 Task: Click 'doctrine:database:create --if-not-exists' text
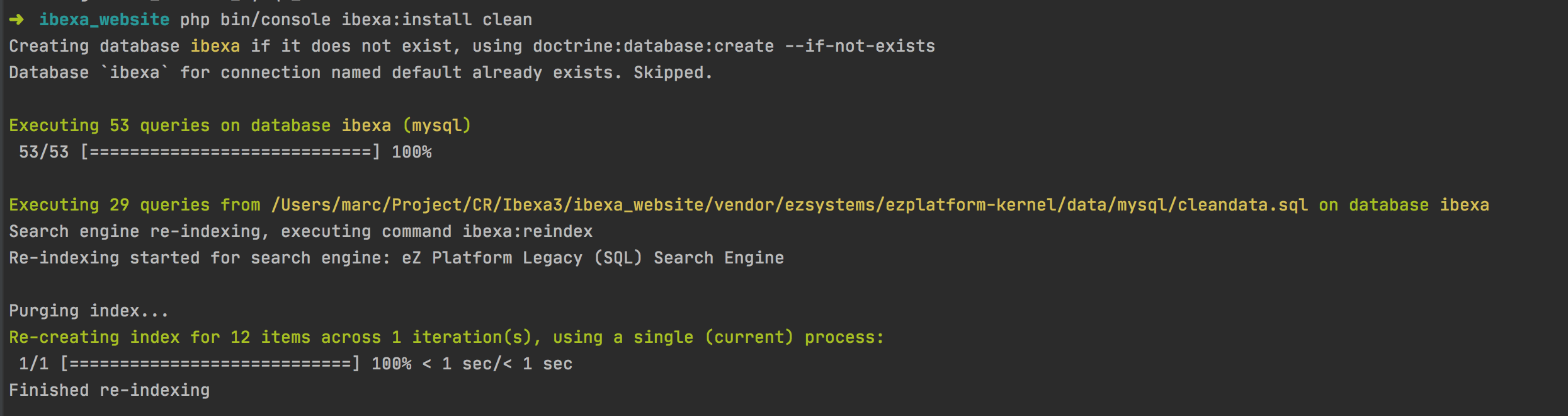[x=734, y=46]
